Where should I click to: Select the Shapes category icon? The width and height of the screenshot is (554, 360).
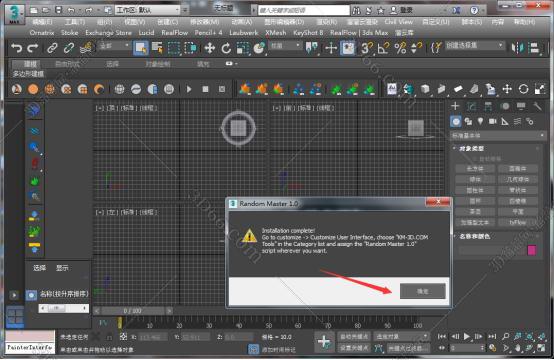tap(468, 122)
